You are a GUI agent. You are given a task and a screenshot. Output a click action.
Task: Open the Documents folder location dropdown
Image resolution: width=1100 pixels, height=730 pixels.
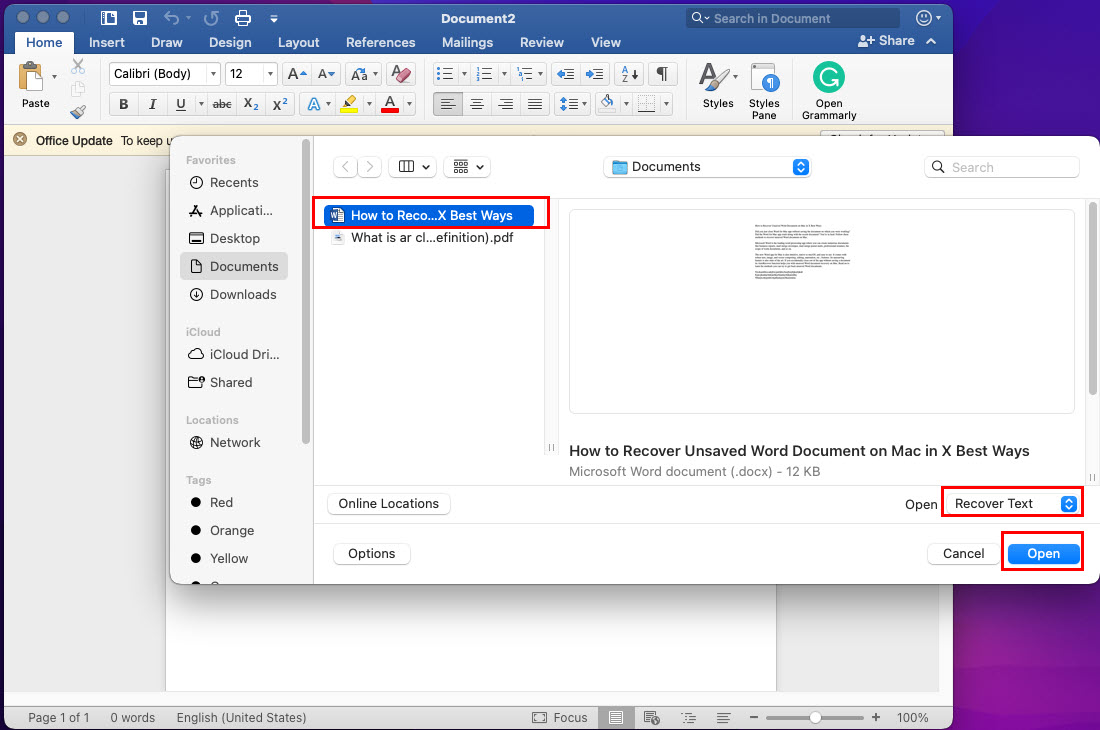tap(707, 167)
